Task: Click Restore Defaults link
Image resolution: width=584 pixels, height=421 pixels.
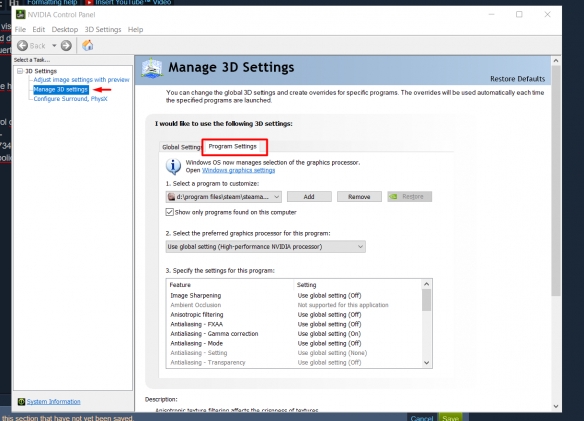Action: [x=517, y=79]
